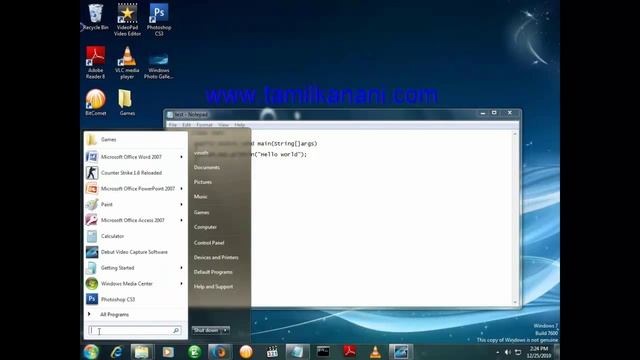Select Games in Start menu program list
Screen dimensions: 640x360
[136, 140]
